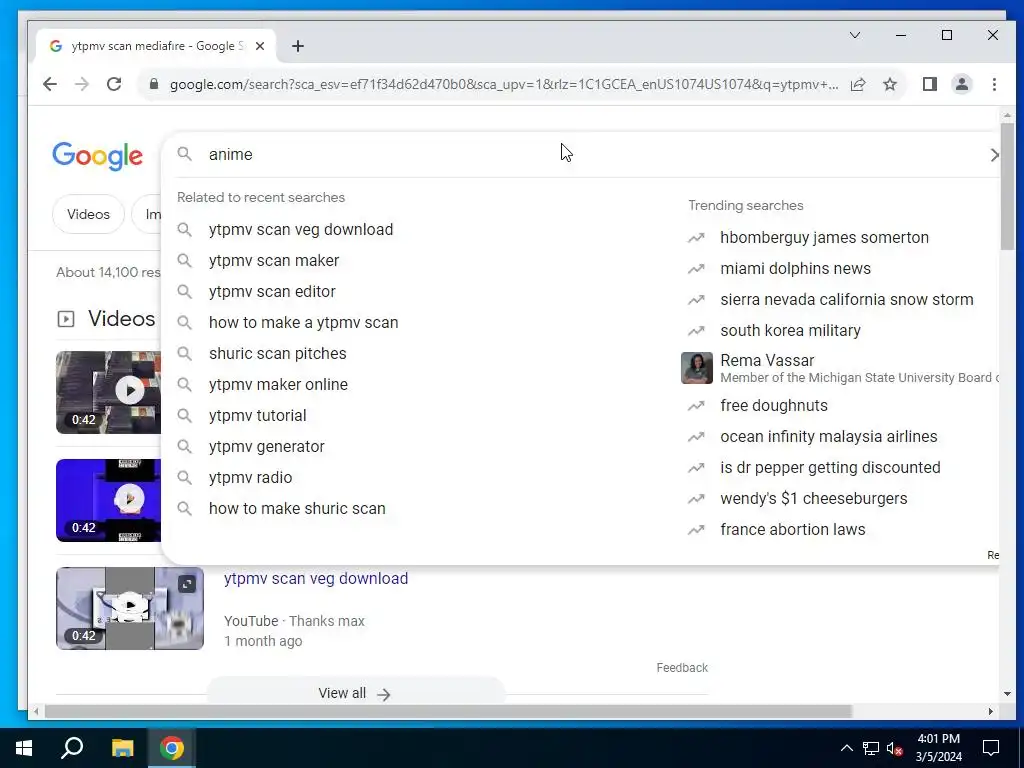1024x768 pixels.
Task: Choose how to make shuric scan suggestion
Action: pos(297,509)
